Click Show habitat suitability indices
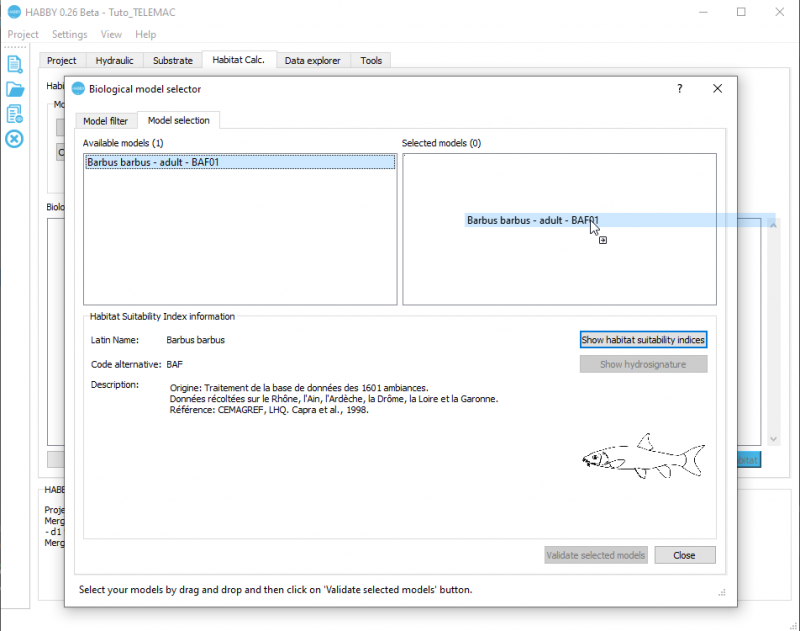This screenshot has width=800, height=631. 642,339
